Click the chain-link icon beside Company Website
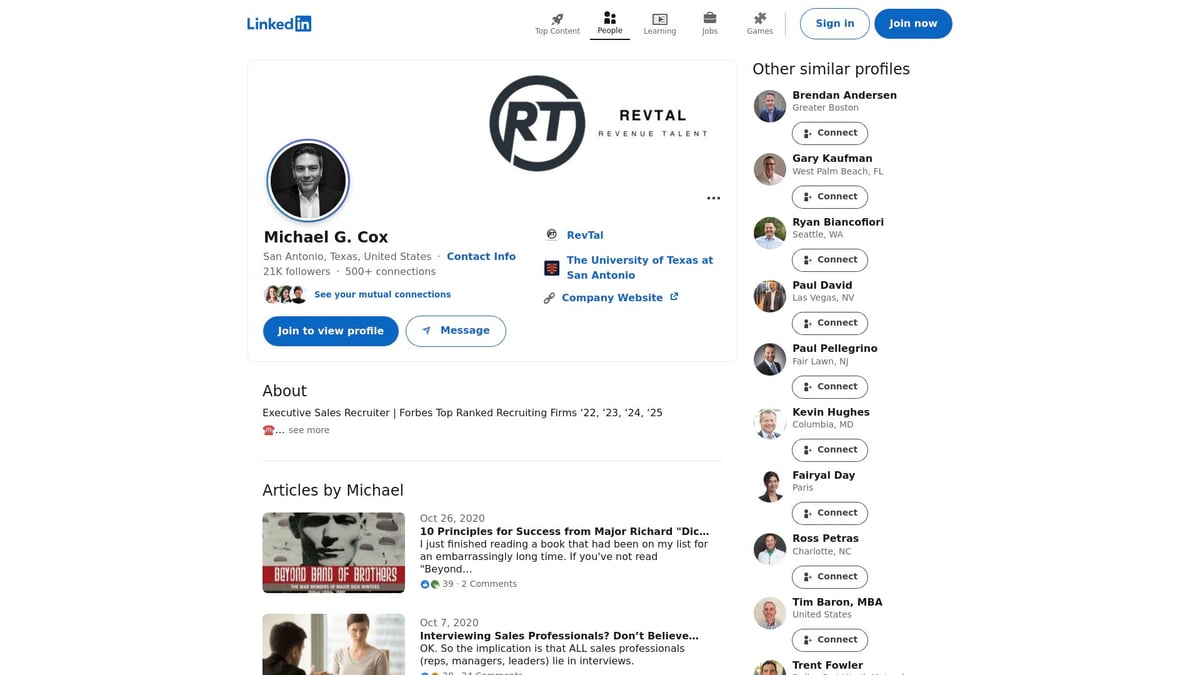The height and width of the screenshot is (675, 1200). tap(549, 297)
